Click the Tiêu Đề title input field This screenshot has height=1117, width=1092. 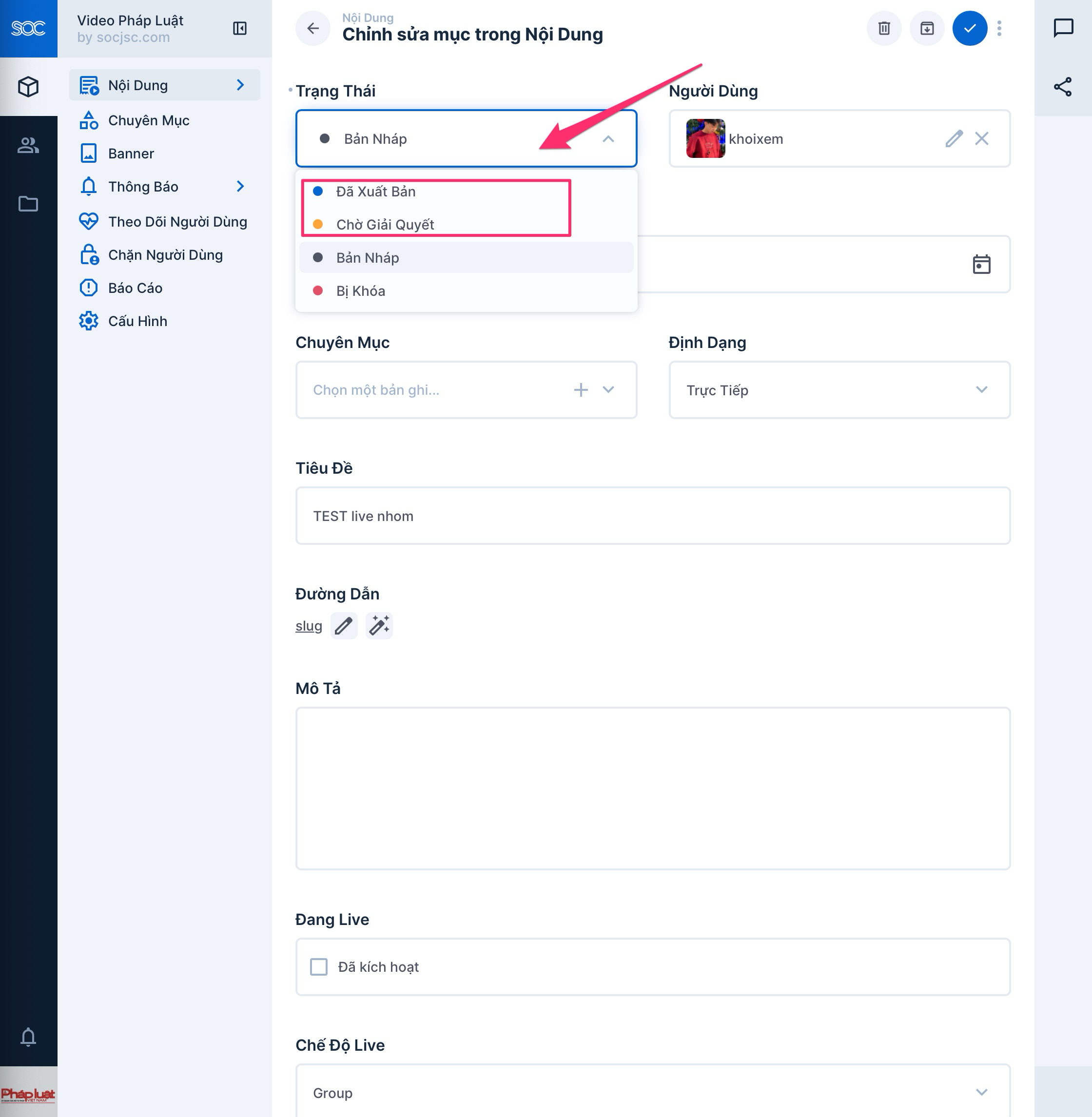(652, 516)
